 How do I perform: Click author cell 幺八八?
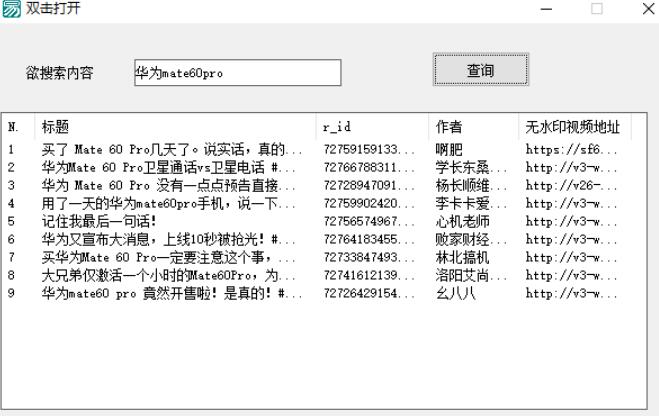click(x=456, y=293)
